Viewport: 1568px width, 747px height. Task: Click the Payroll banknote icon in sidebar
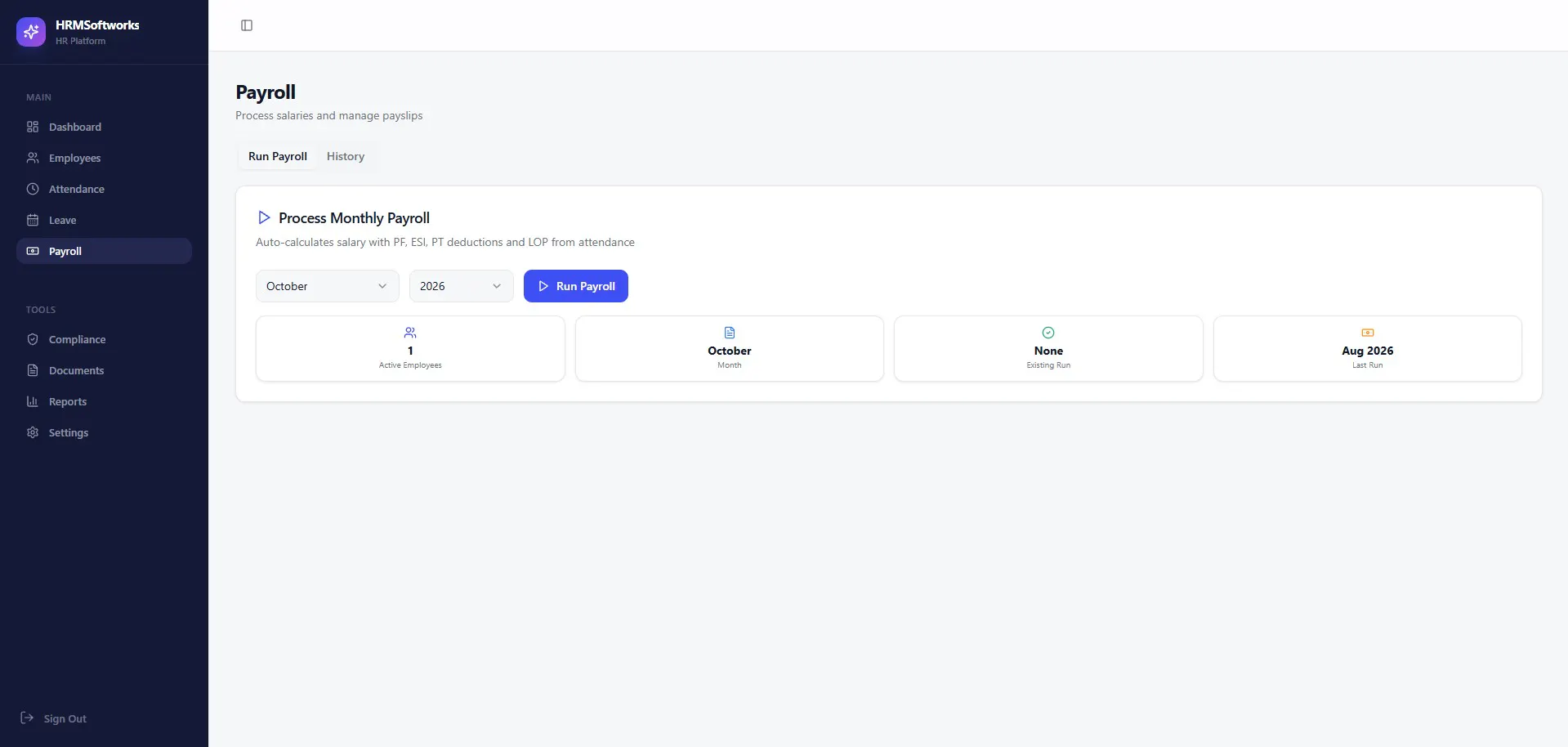[33, 251]
